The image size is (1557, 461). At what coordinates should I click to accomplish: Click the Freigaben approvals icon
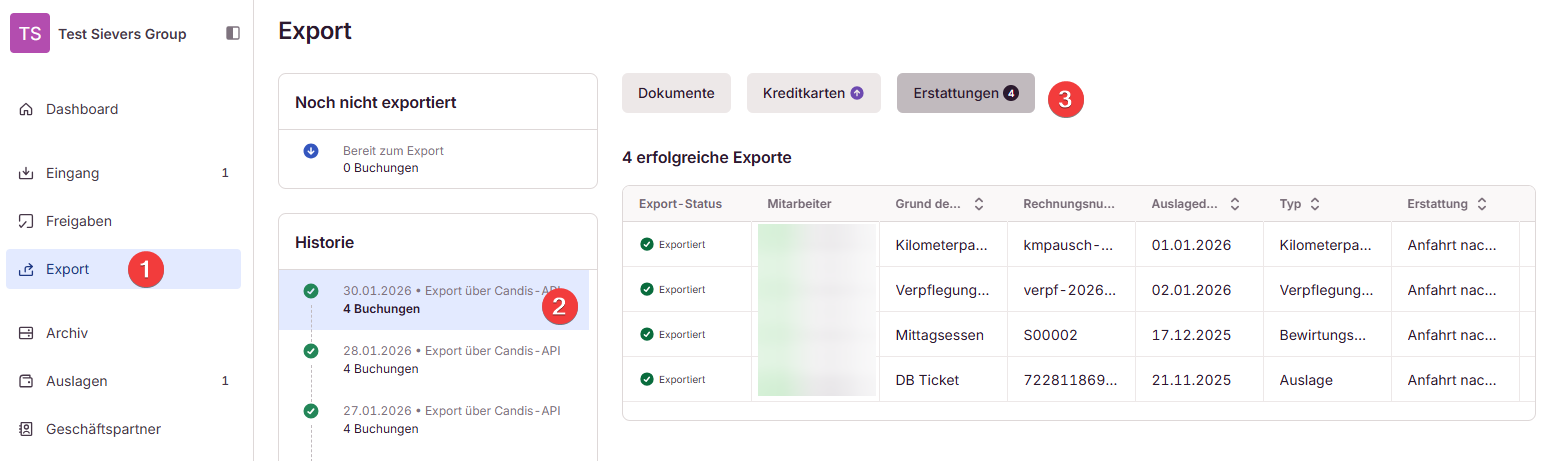[27, 221]
